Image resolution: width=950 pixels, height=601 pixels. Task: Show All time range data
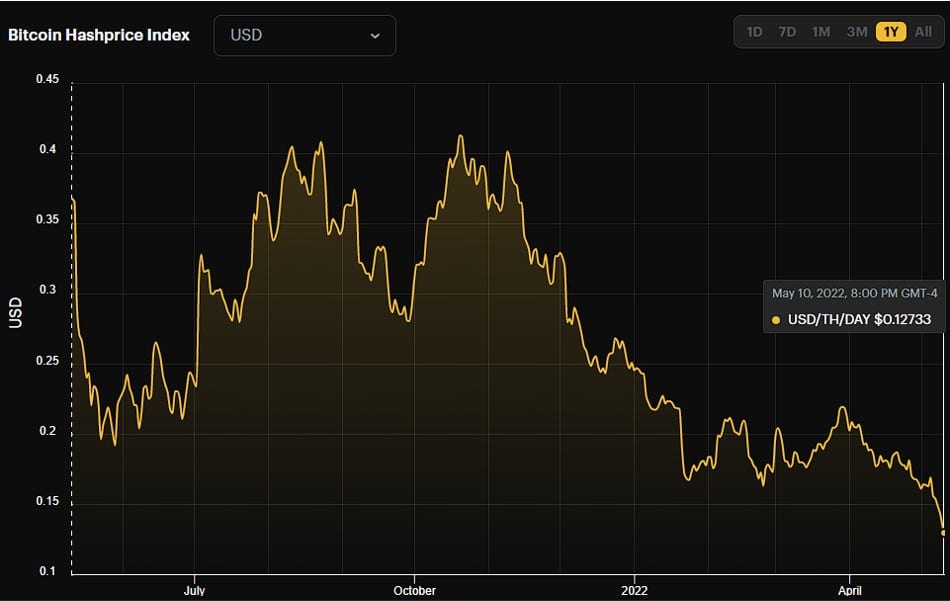coord(923,32)
